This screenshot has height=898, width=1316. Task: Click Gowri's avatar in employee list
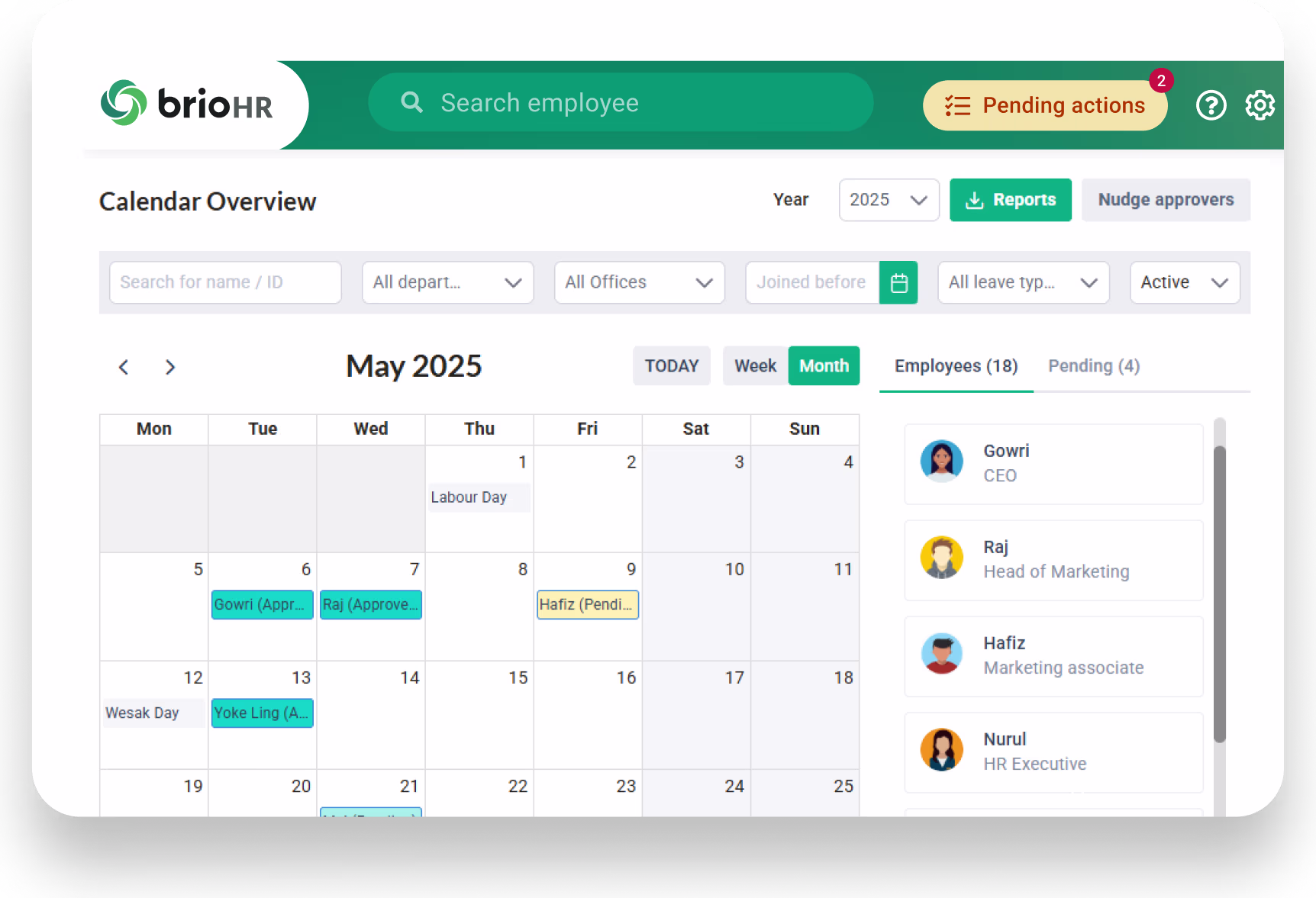[x=941, y=462]
